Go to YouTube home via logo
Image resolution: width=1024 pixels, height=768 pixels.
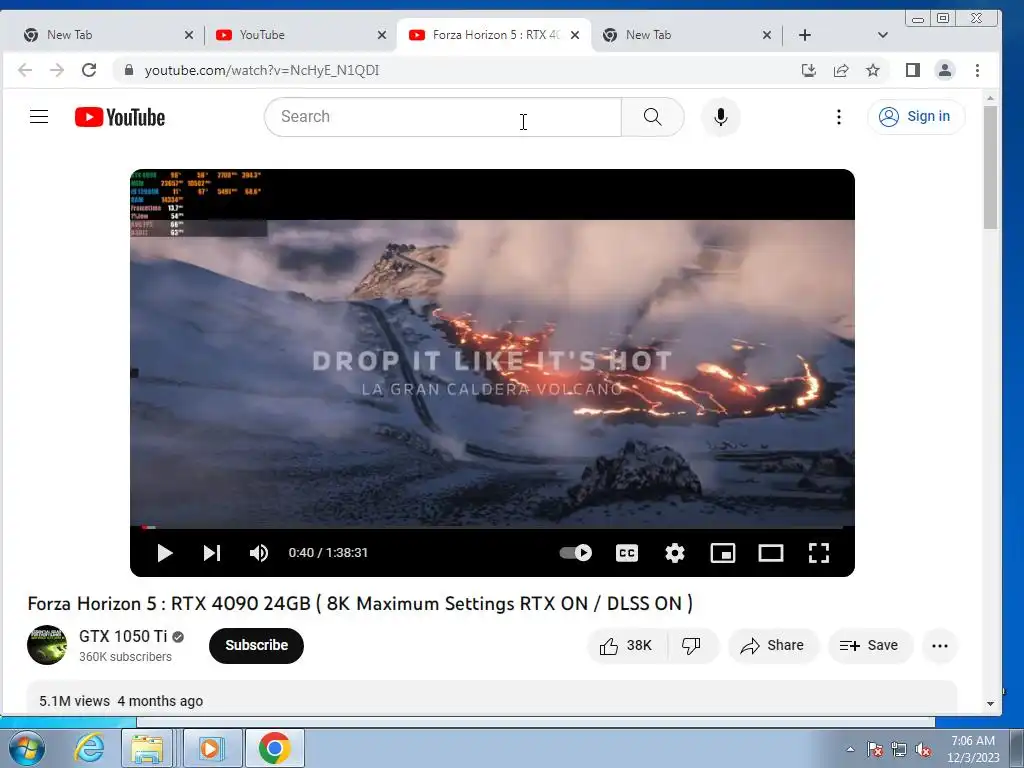[120, 117]
